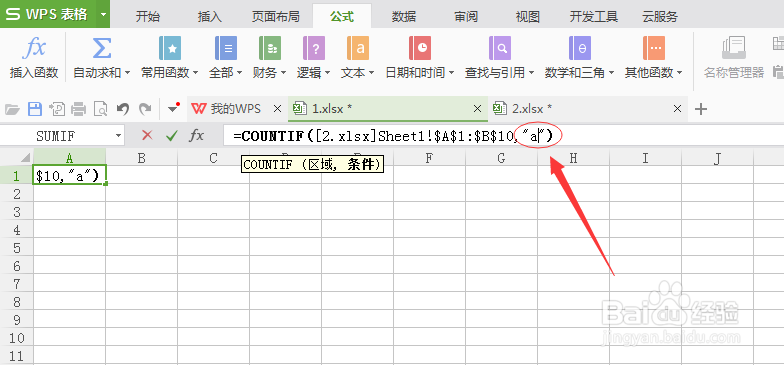784x365 pixels.
Task: Switch to the 云服务 ribbon tab
Action: click(x=660, y=16)
